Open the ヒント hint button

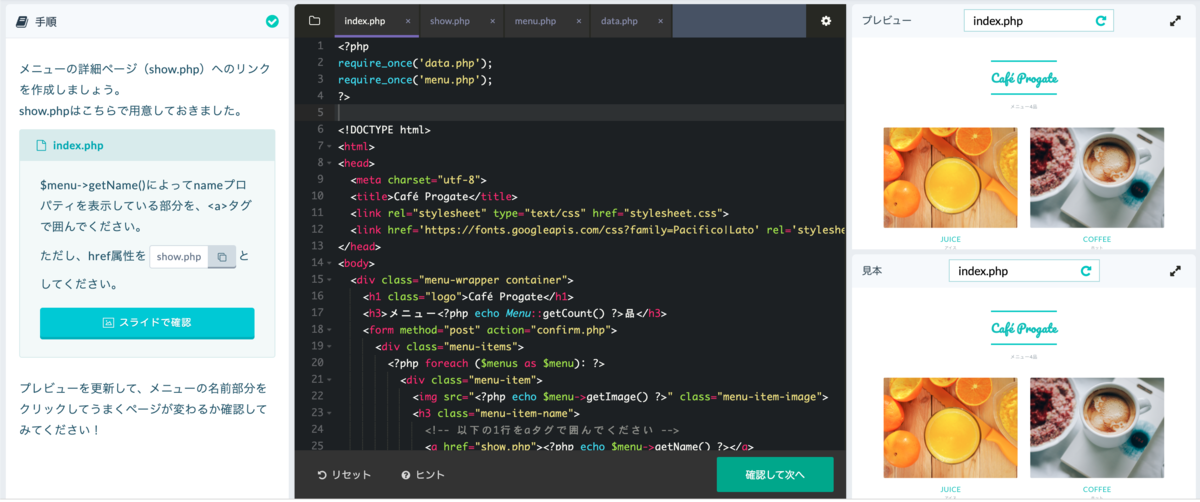tap(423, 475)
